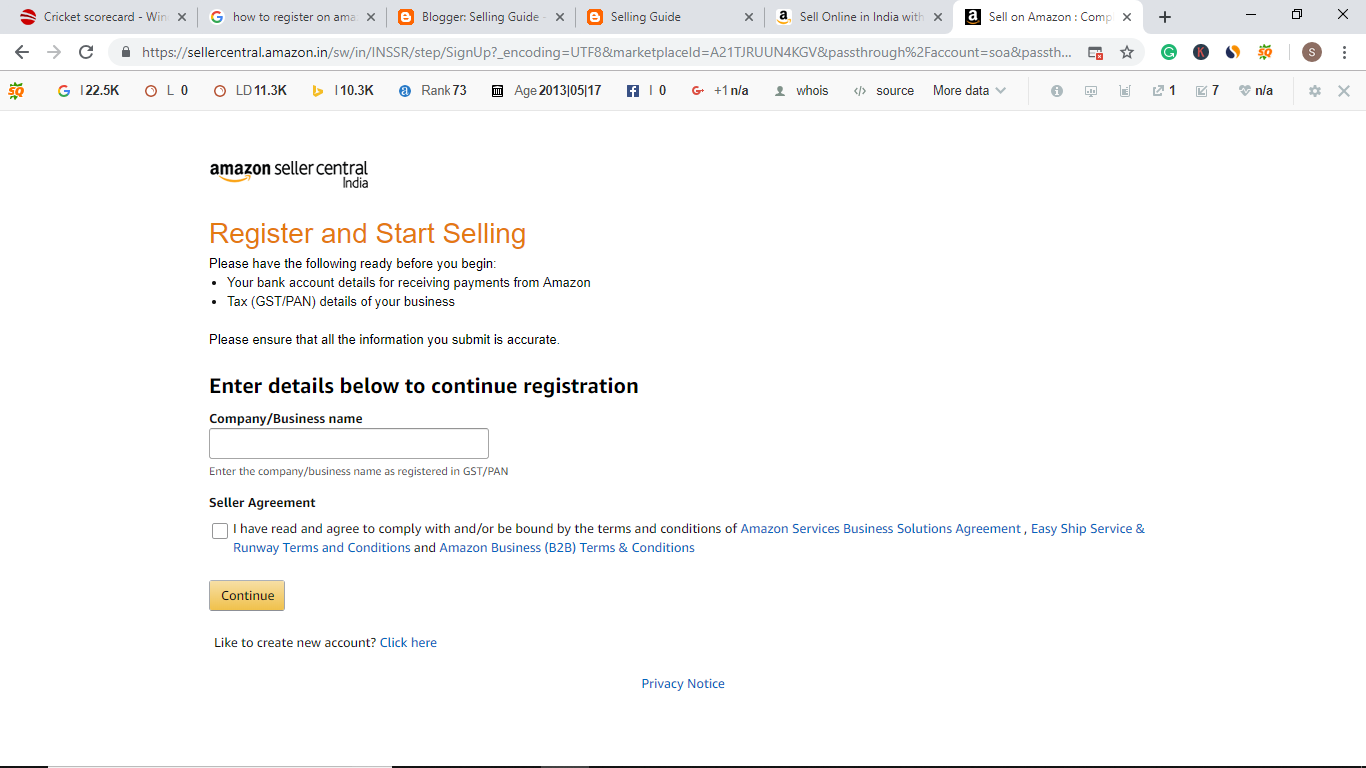Click the SEMrush n/a parameter icon
Viewport: 1366px width, 768px height.
(1256, 91)
